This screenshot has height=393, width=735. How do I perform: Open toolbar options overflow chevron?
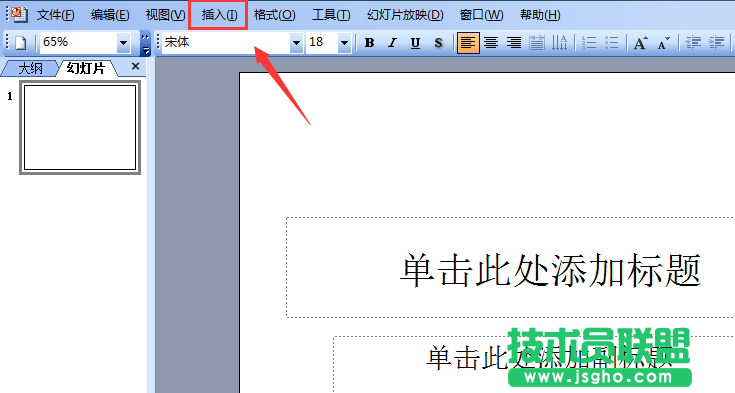pyautogui.click(x=145, y=43)
